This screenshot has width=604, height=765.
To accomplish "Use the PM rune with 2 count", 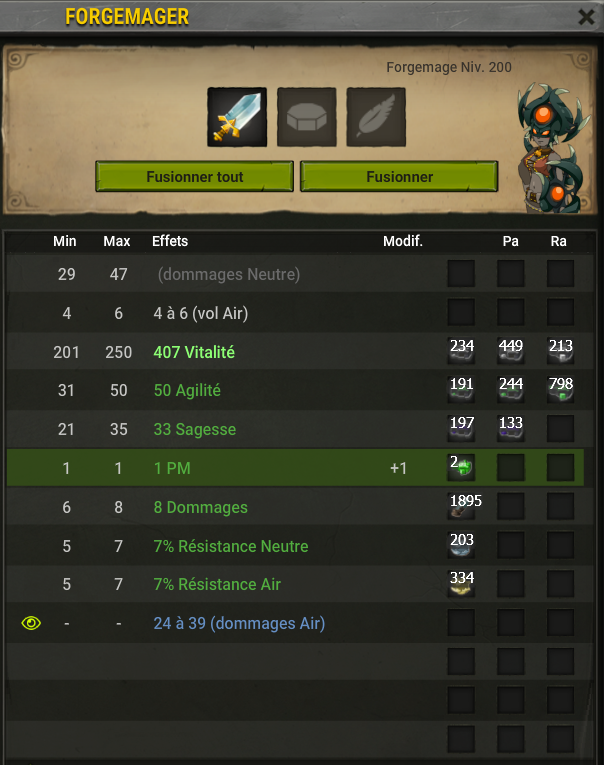I will (461, 467).
